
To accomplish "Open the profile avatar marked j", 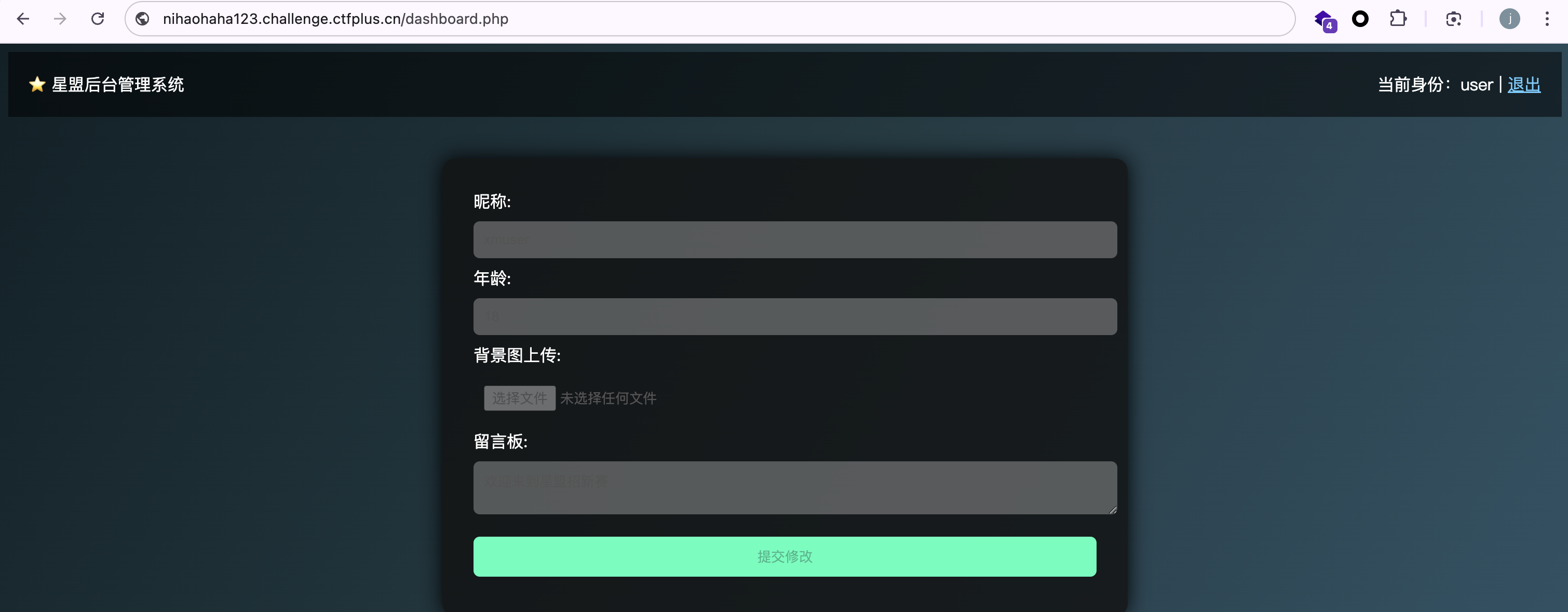I will click(1509, 19).
